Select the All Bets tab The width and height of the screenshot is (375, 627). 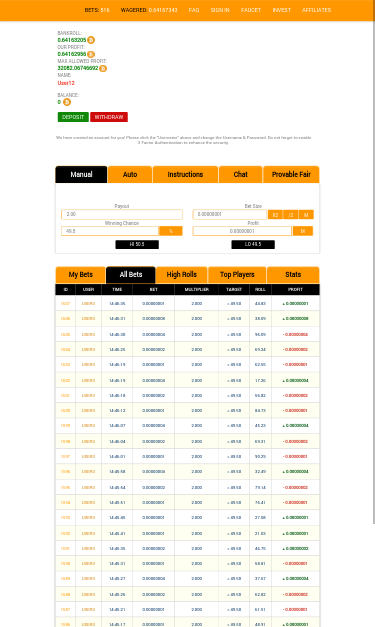tap(131, 275)
